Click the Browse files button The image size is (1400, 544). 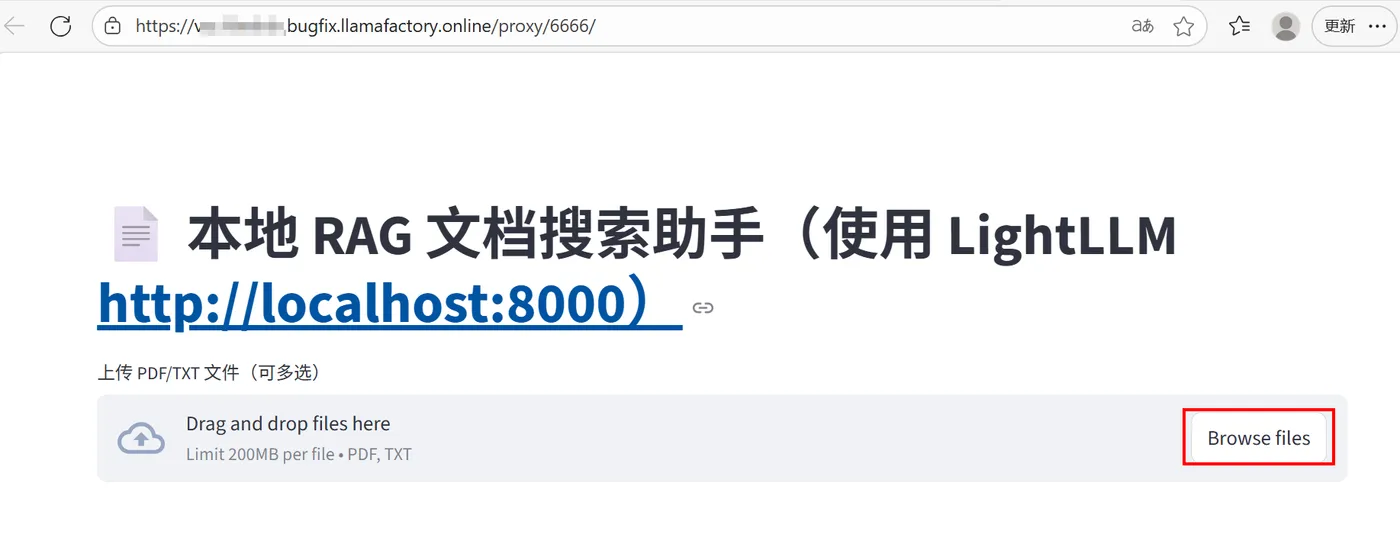tap(1259, 438)
